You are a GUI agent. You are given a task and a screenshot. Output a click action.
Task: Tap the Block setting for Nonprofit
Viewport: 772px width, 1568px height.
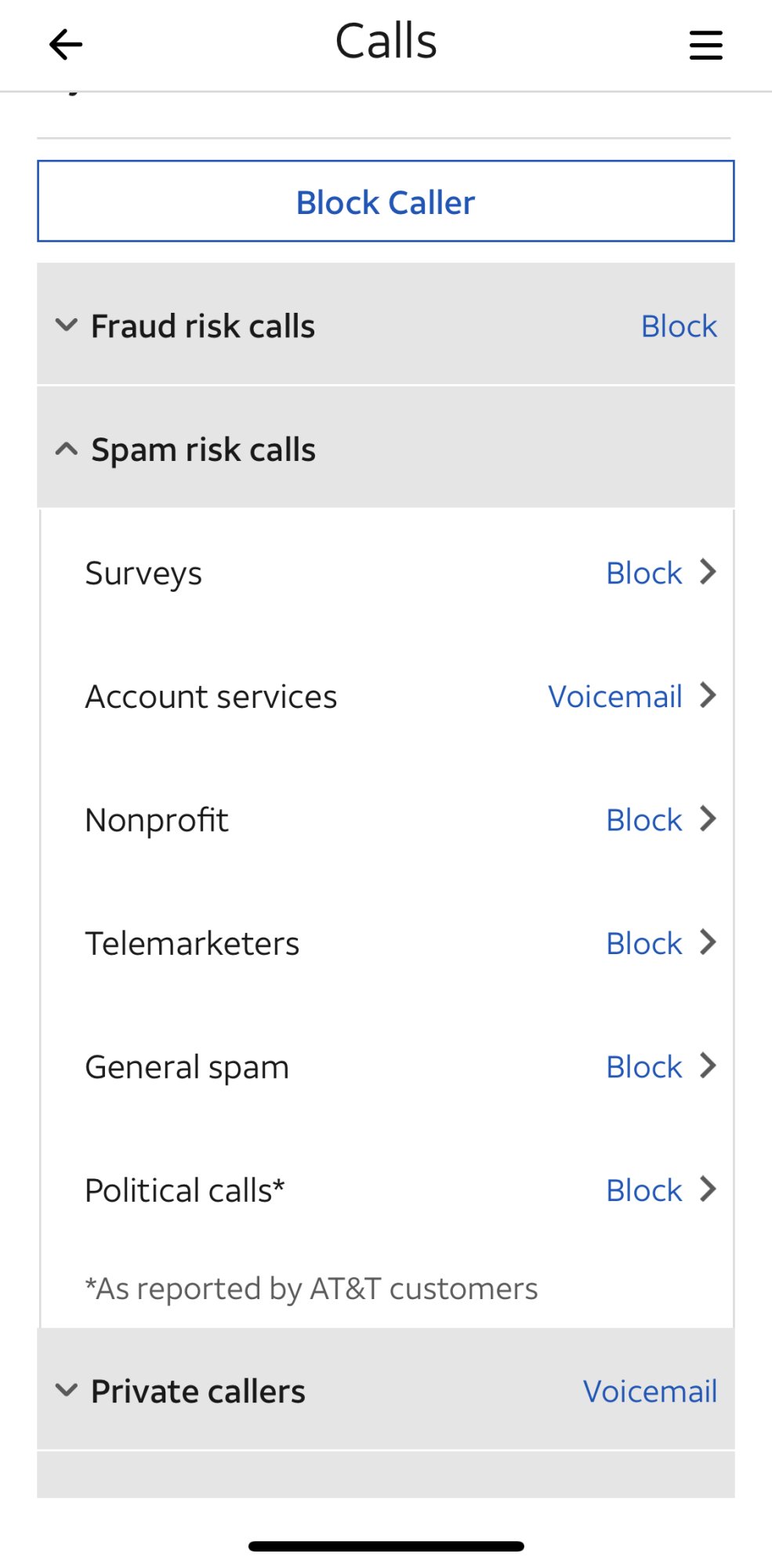pos(643,820)
